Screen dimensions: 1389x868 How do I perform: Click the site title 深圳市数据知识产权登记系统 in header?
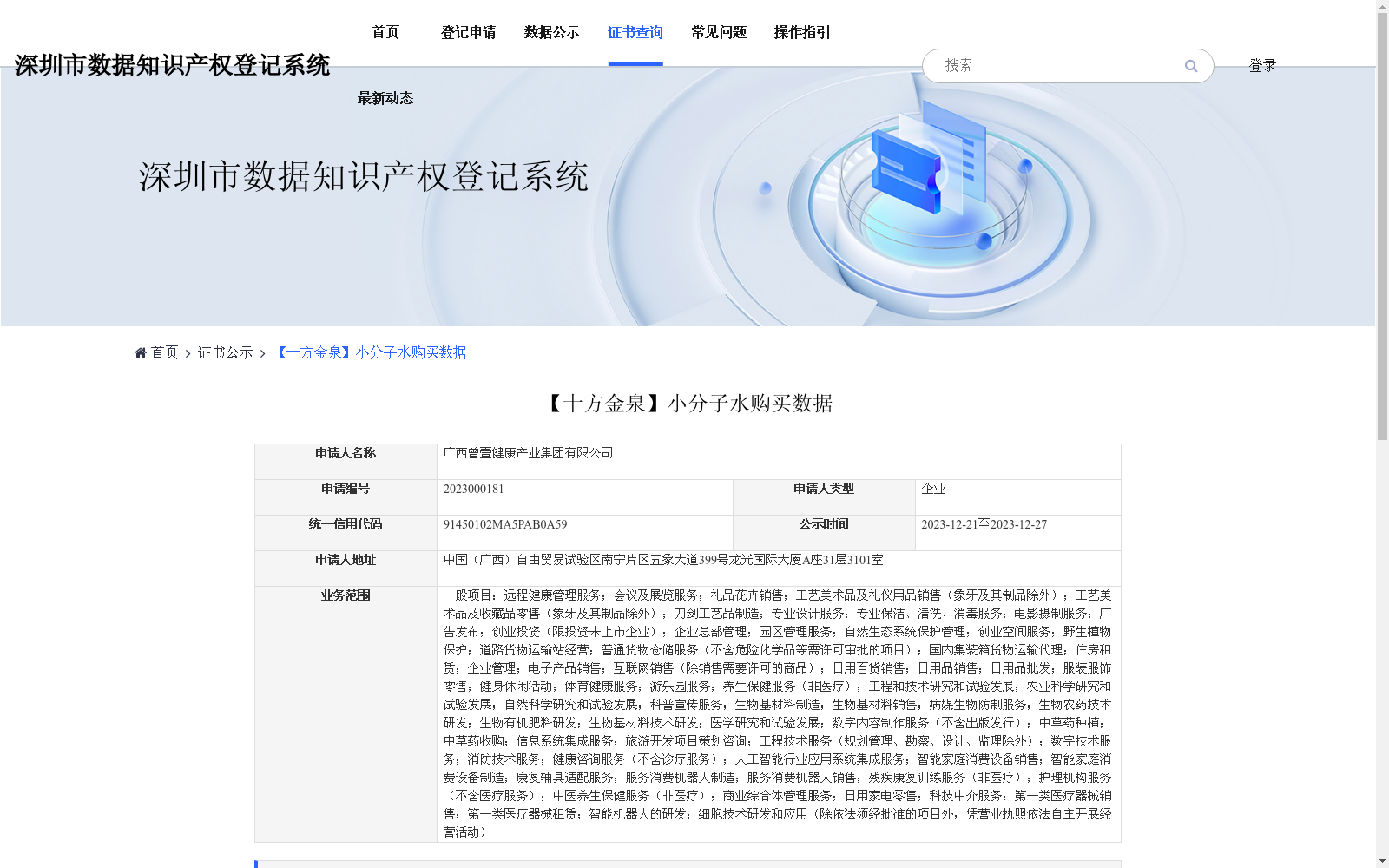pyautogui.click(x=172, y=65)
